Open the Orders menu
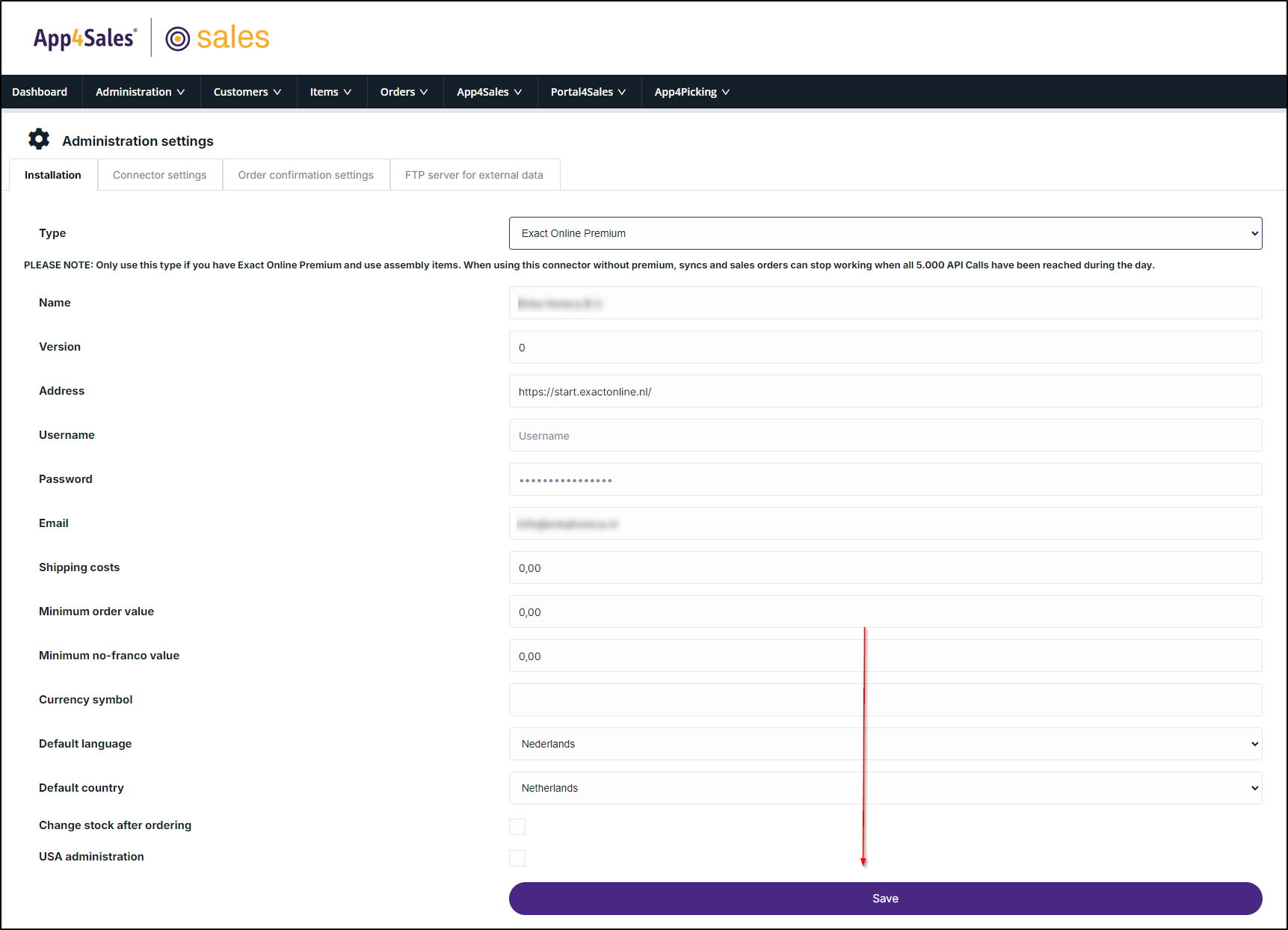The height and width of the screenshot is (930, 1288). (x=404, y=92)
